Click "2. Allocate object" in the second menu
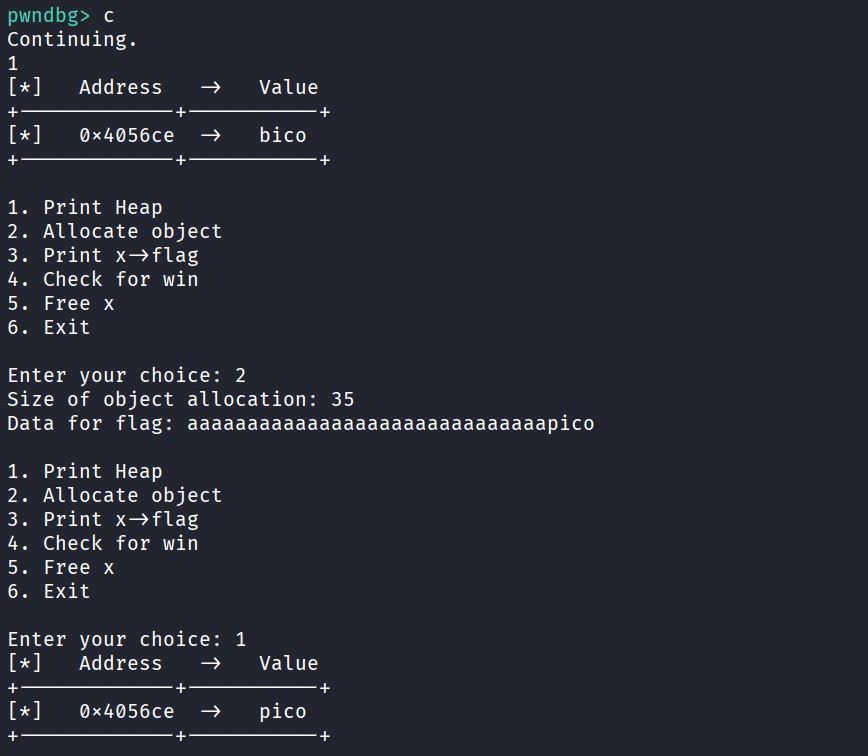868x756 pixels. [x=114, y=496]
